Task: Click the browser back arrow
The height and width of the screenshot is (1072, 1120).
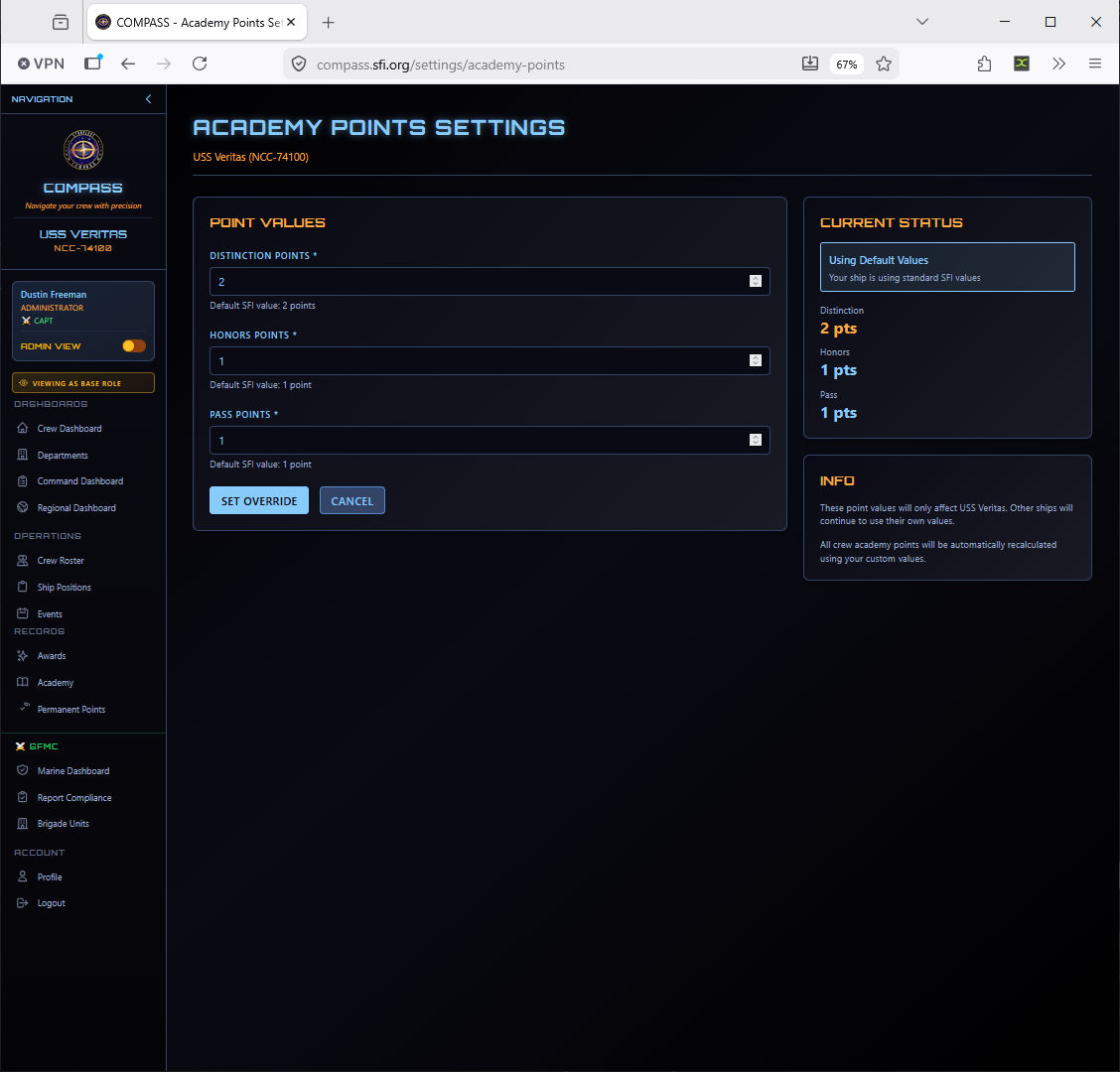Action: coord(128,64)
